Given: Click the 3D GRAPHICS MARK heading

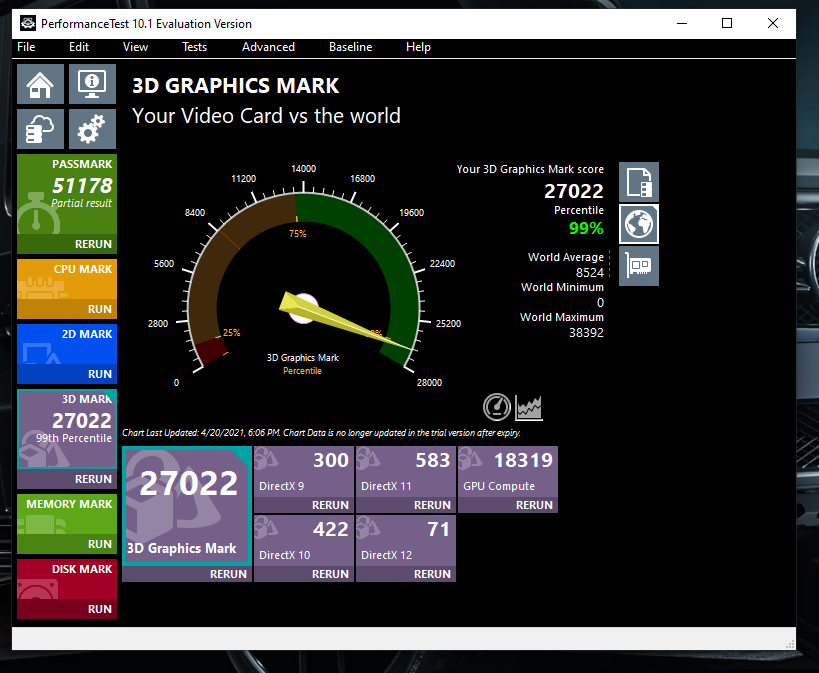Looking at the screenshot, I should 236,86.
